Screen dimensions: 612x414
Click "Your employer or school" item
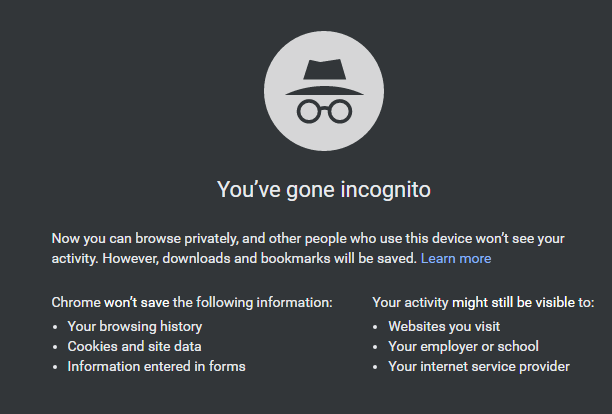(463, 346)
